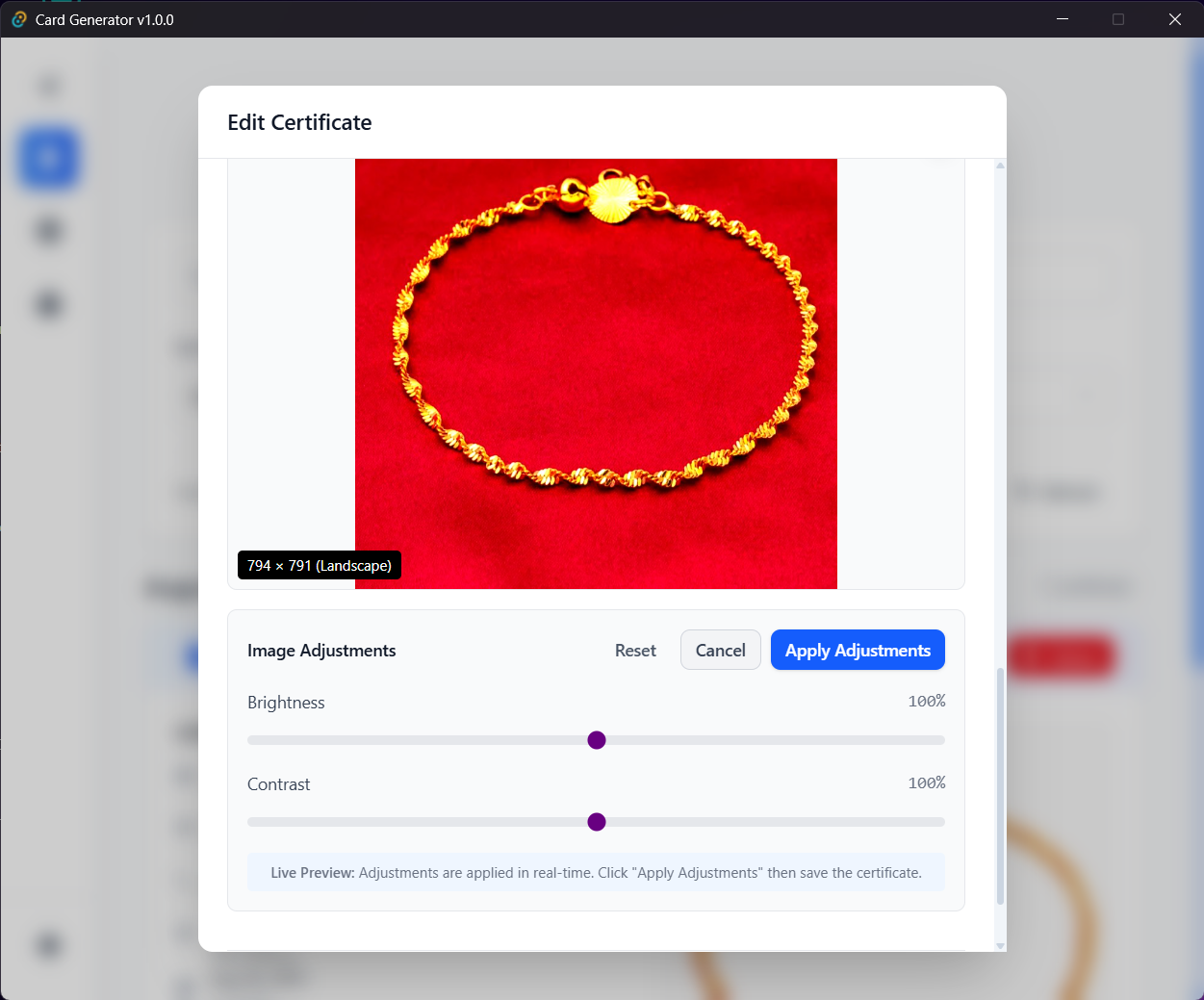
Task: Cancel the image adjustments
Action: click(720, 650)
